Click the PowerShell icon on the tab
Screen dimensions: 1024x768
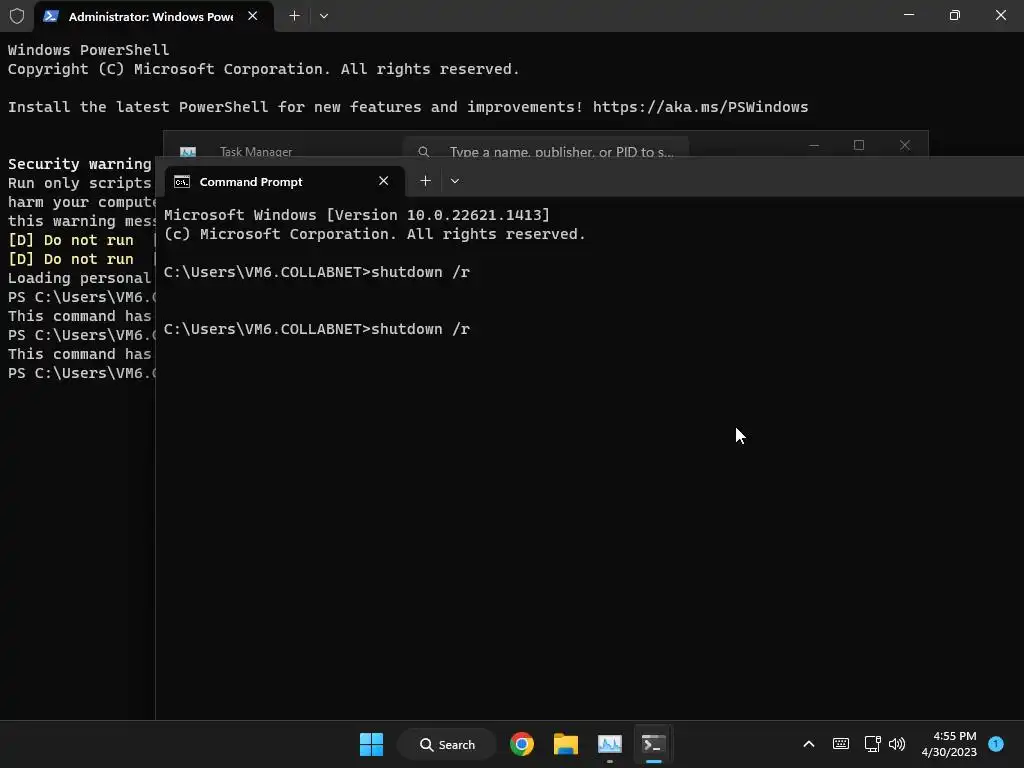point(51,16)
